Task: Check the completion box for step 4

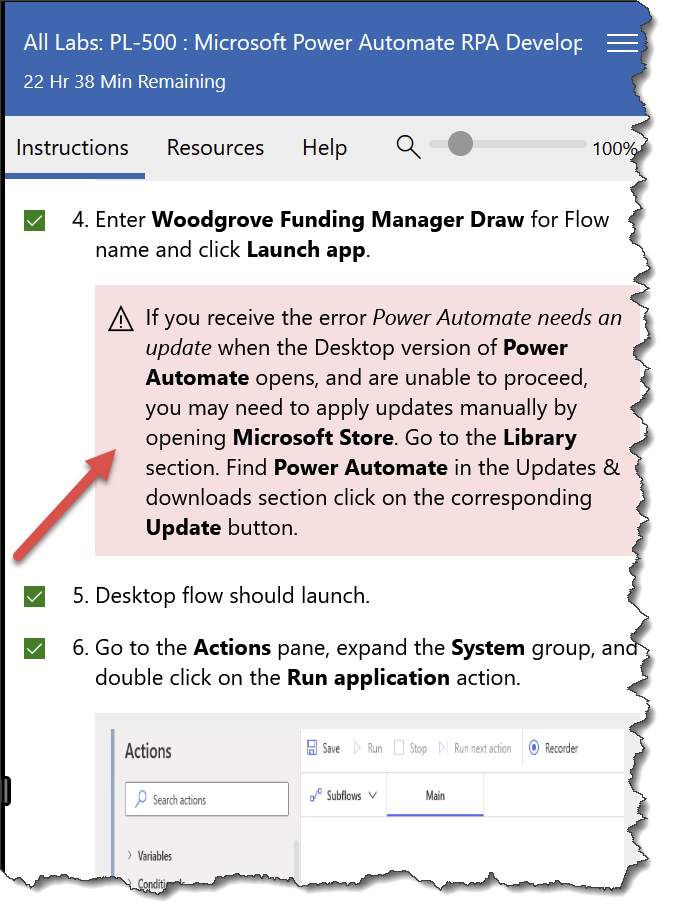Action: pyautogui.click(x=34, y=220)
